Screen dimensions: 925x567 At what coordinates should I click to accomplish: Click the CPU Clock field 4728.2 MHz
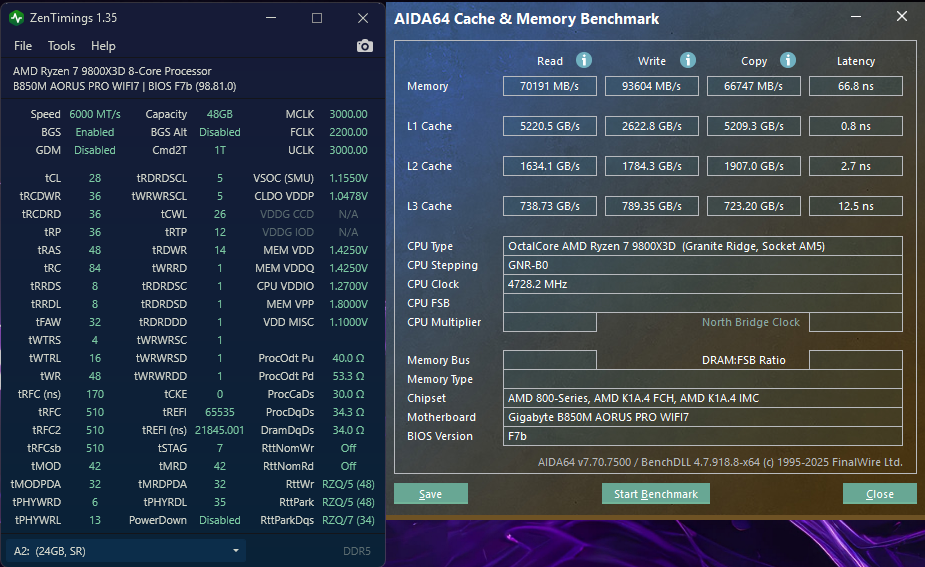(703, 284)
